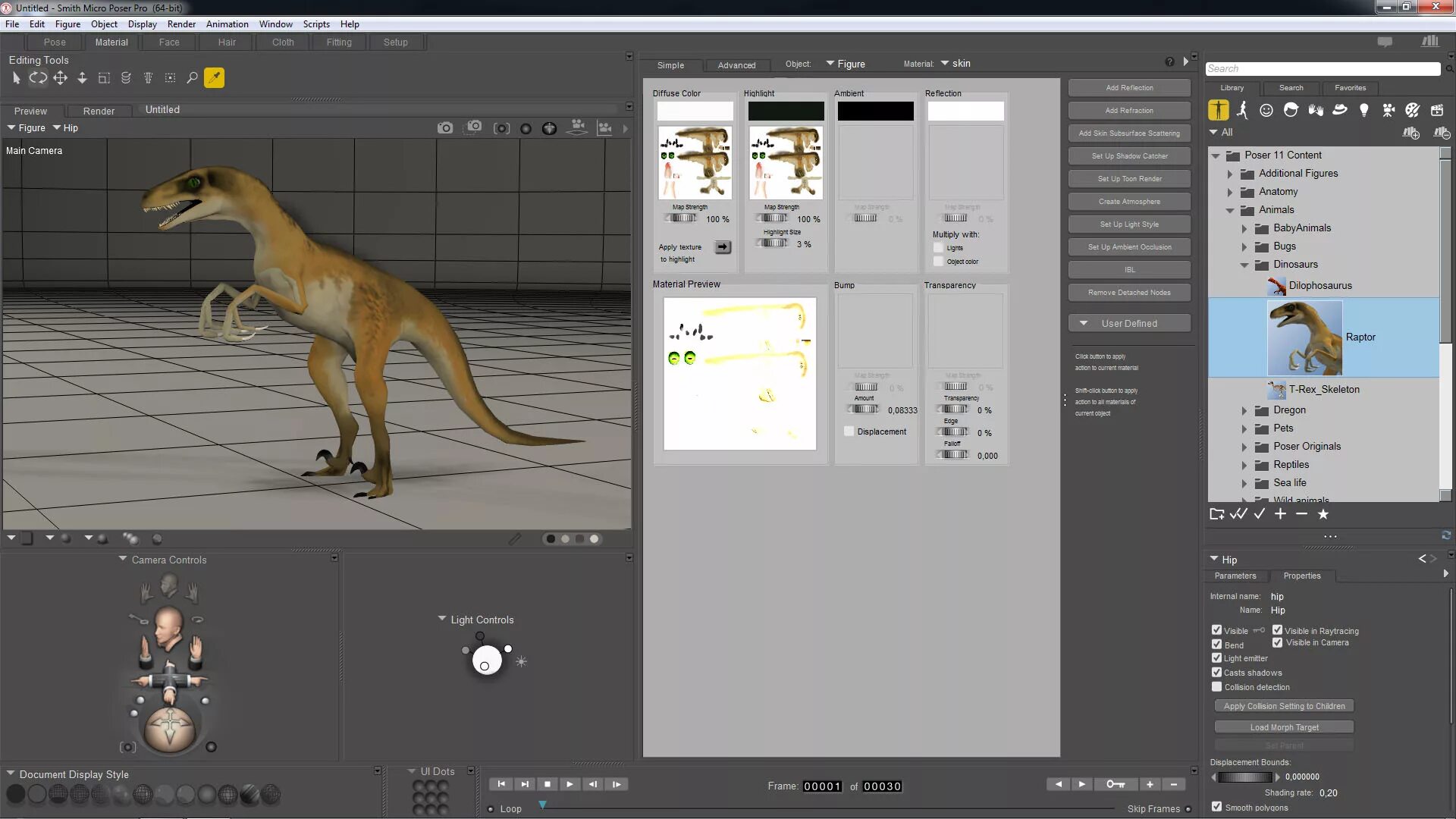This screenshot has height=819, width=1456.
Task: Select the Translate/Pull editing tool
Action: (x=60, y=78)
